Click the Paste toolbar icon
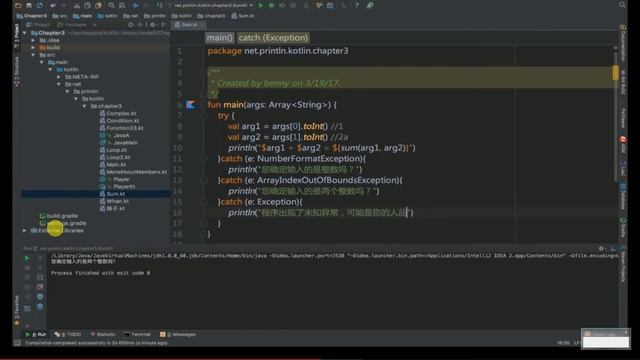The width and height of the screenshot is (640, 360). click(98, 5)
